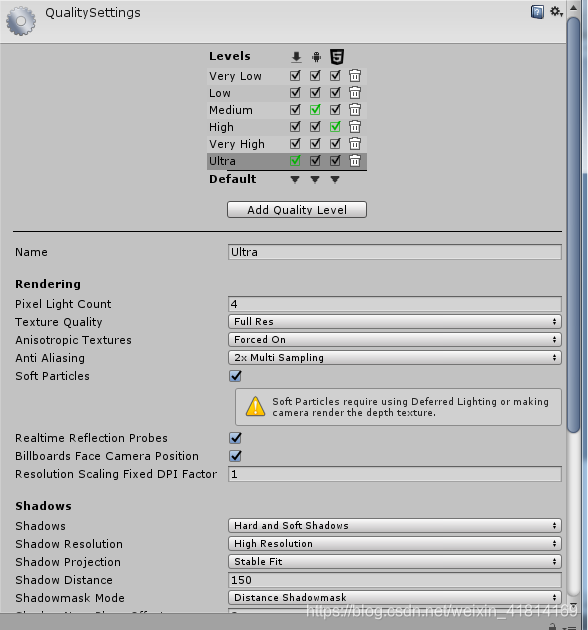This screenshot has width=588, height=630.
Task: Open Shadows type dropdown
Action: coord(395,526)
